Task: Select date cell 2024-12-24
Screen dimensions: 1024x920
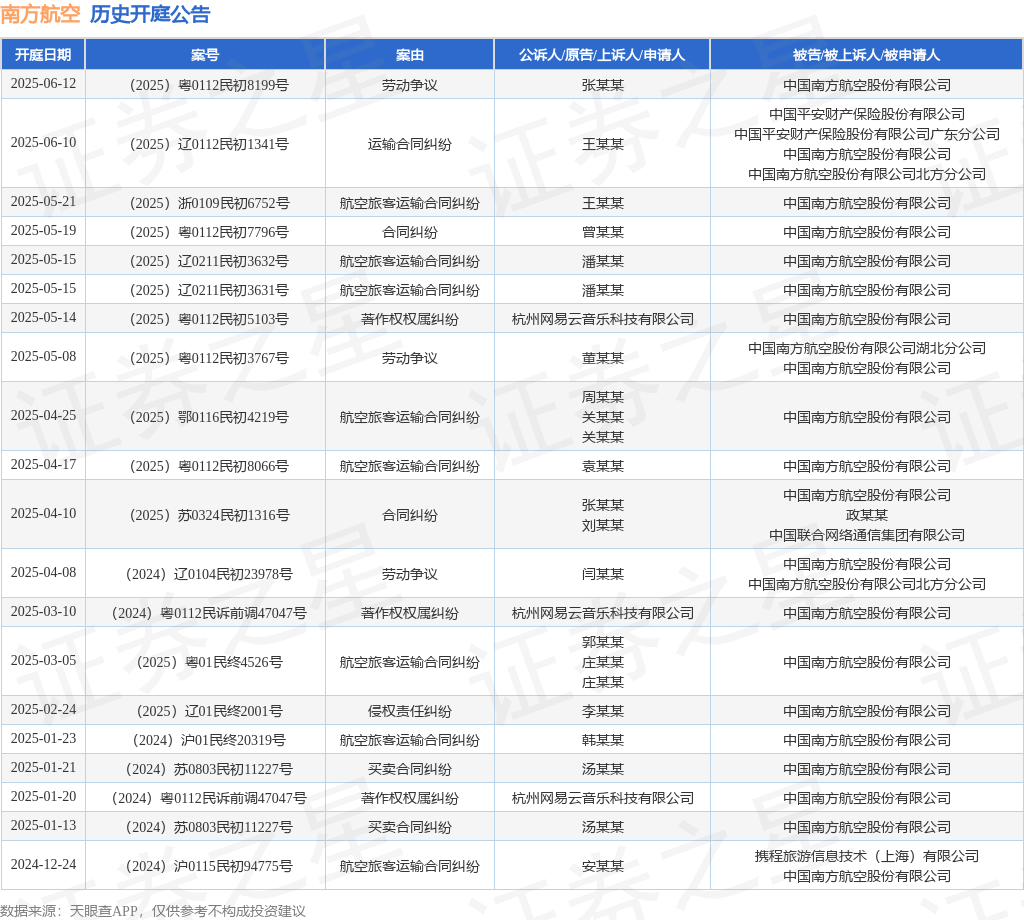Action: tap(43, 864)
